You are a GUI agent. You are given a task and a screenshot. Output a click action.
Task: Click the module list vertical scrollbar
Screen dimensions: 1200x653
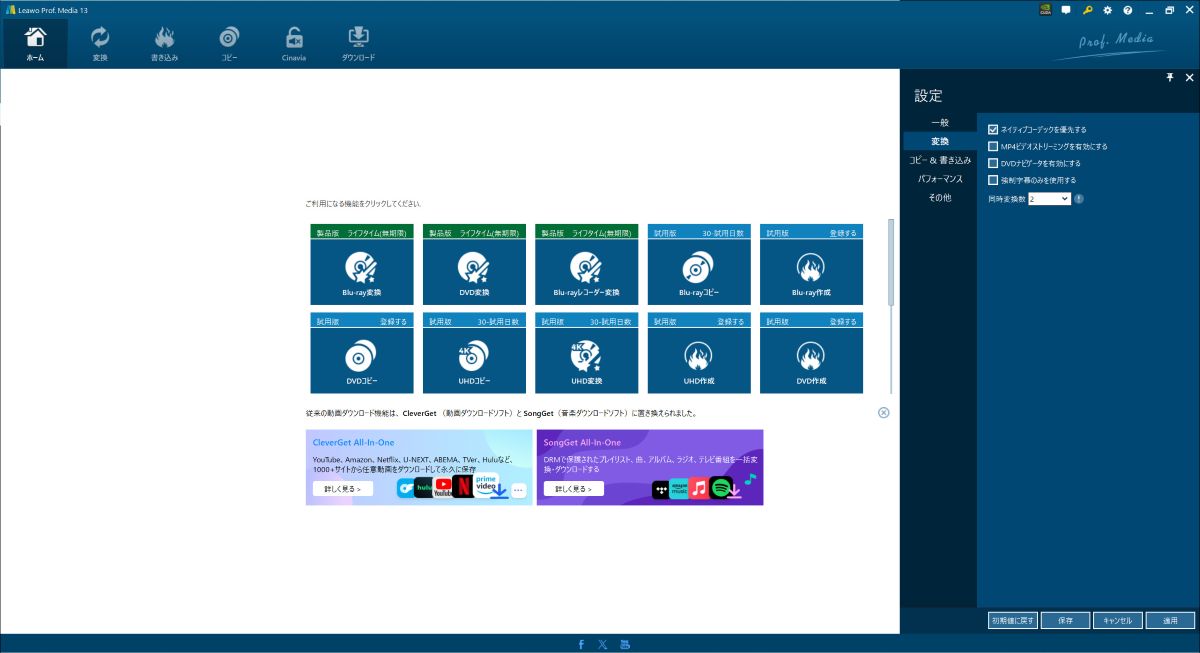tap(890, 262)
